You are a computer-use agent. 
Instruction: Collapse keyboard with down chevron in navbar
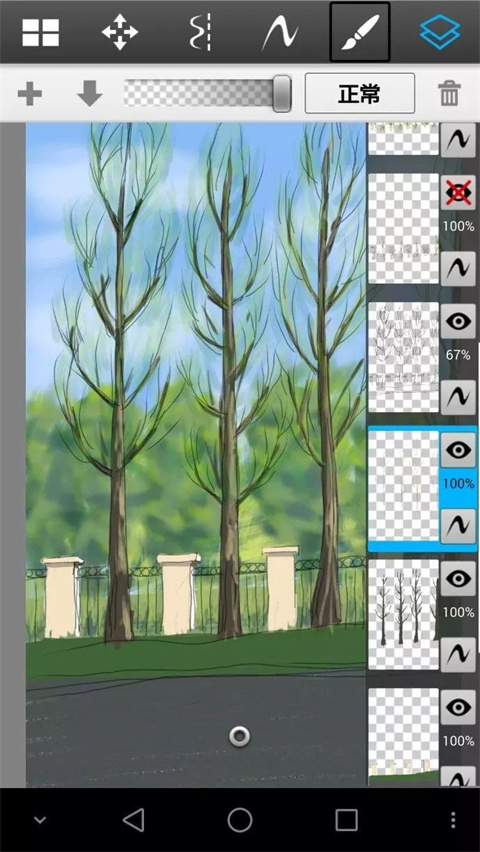pyautogui.click(x=40, y=820)
